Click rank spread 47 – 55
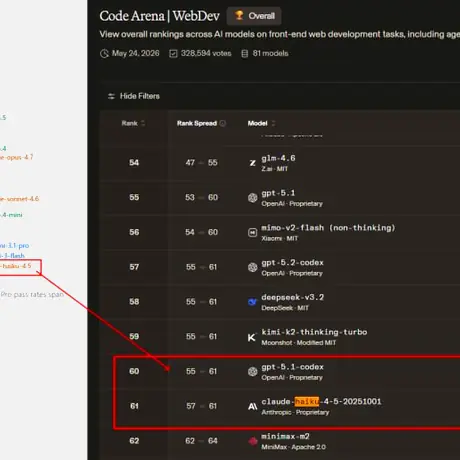 pos(201,163)
